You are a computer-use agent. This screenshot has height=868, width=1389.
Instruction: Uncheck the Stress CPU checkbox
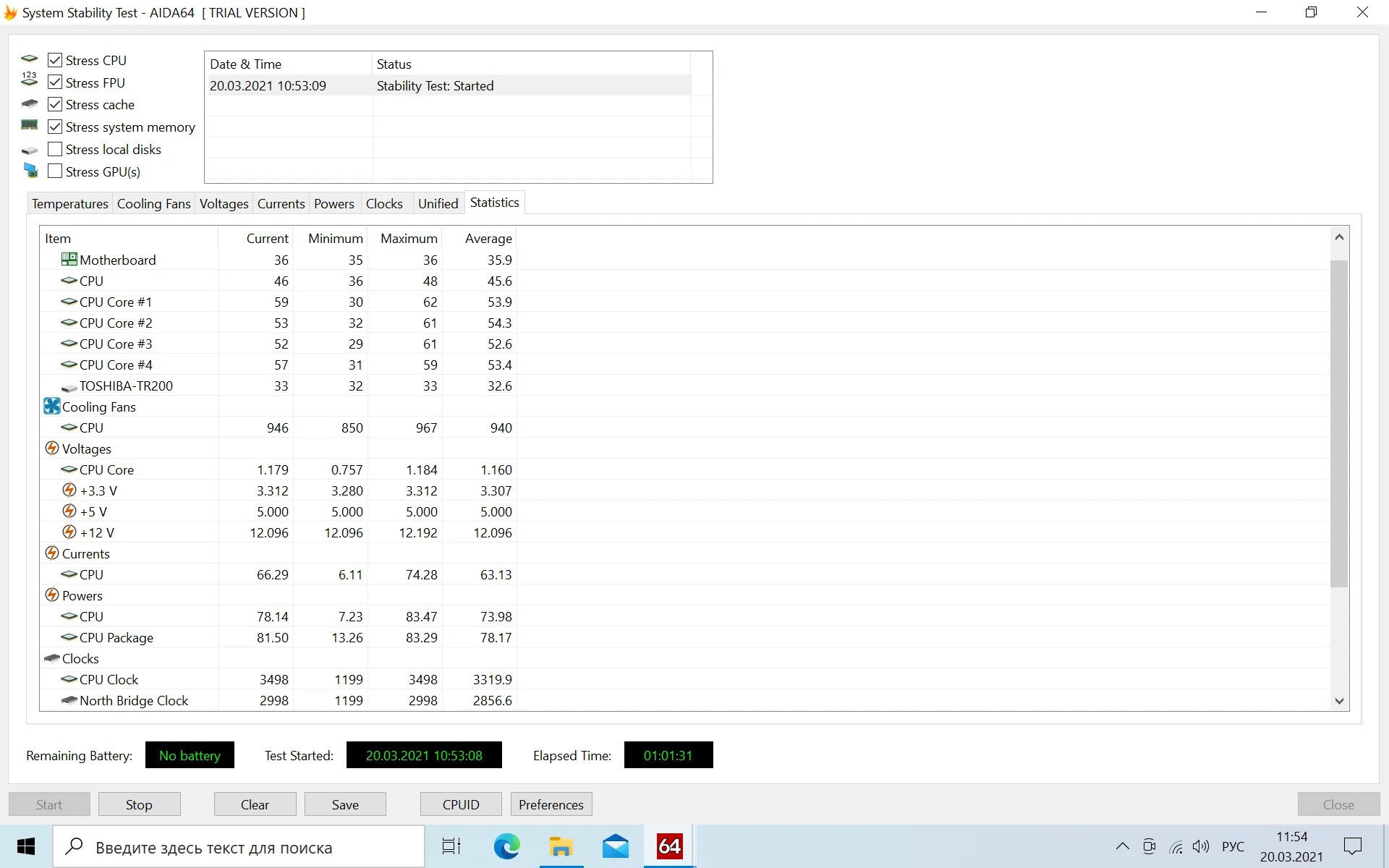click(x=55, y=60)
